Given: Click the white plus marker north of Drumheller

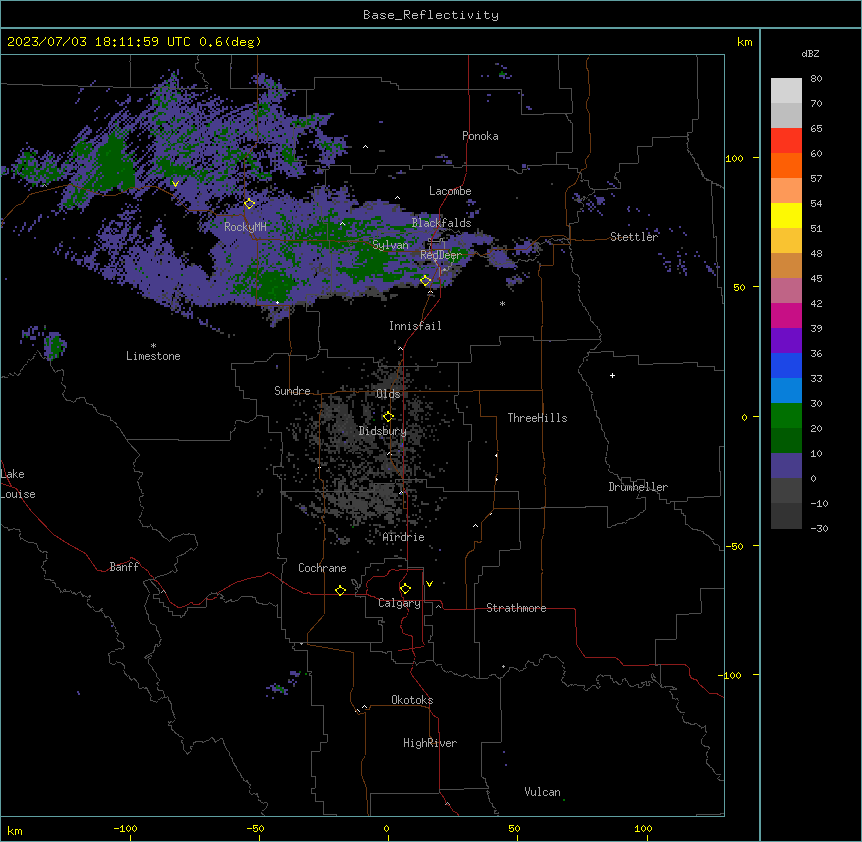Looking at the screenshot, I should coord(612,375).
